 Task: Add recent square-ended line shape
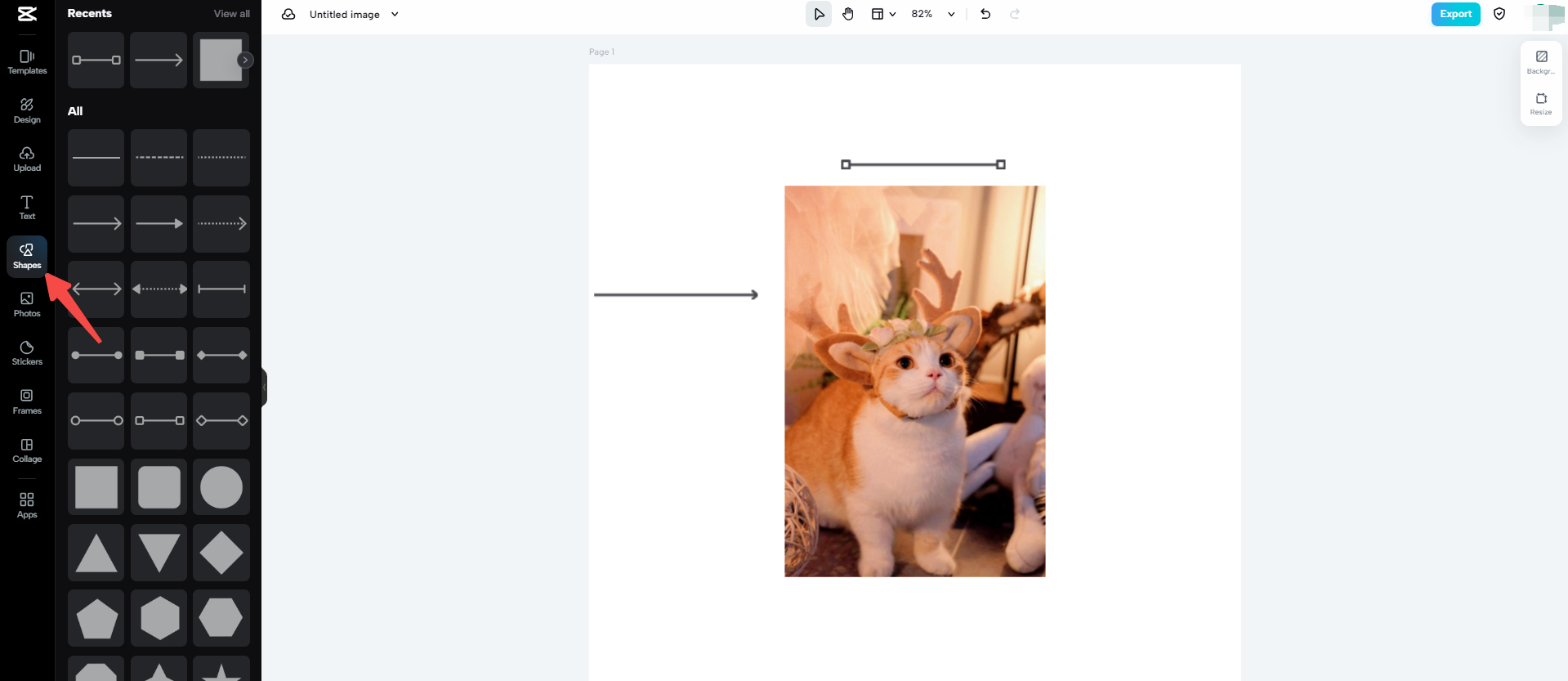pyautogui.click(x=96, y=60)
